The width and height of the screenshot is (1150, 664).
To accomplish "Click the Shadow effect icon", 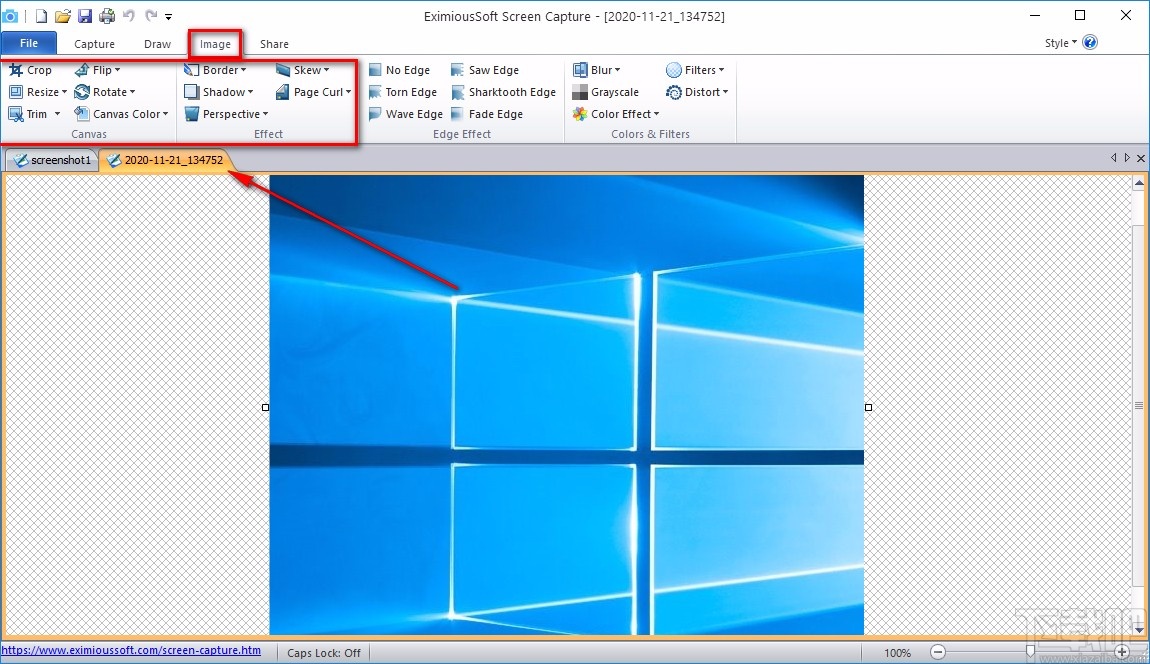I will point(191,92).
